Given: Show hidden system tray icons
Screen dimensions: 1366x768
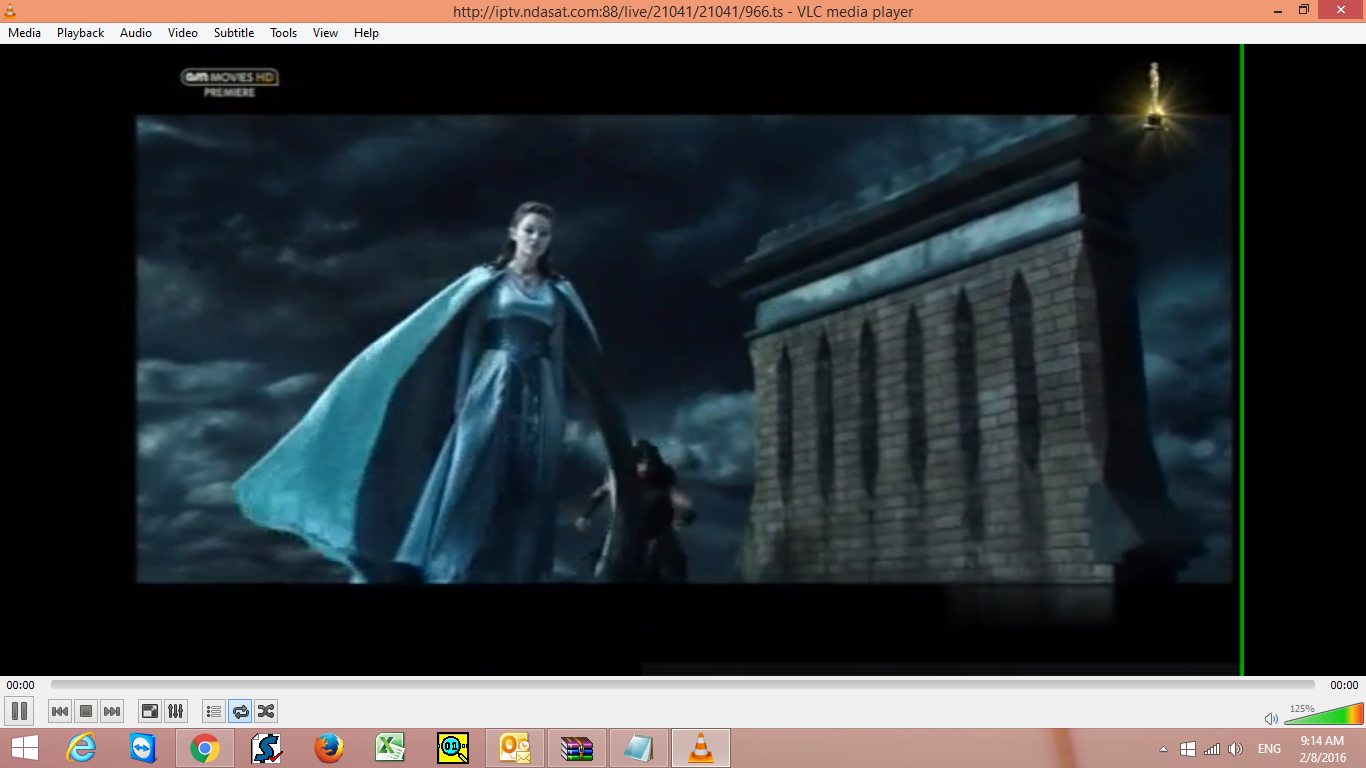Looking at the screenshot, I should pyautogui.click(x=1163, y=749).
